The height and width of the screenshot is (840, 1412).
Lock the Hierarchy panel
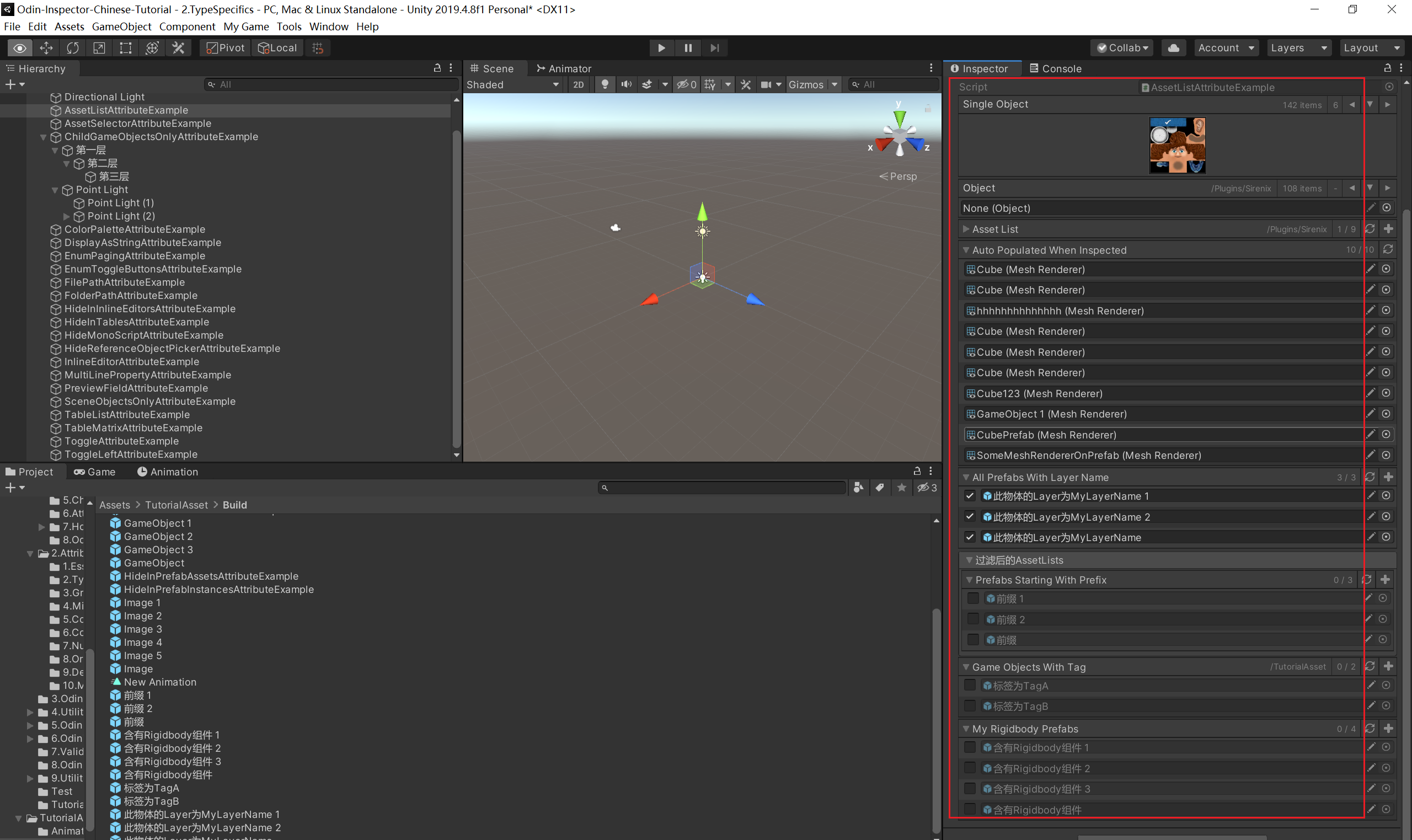coord(437,68)
